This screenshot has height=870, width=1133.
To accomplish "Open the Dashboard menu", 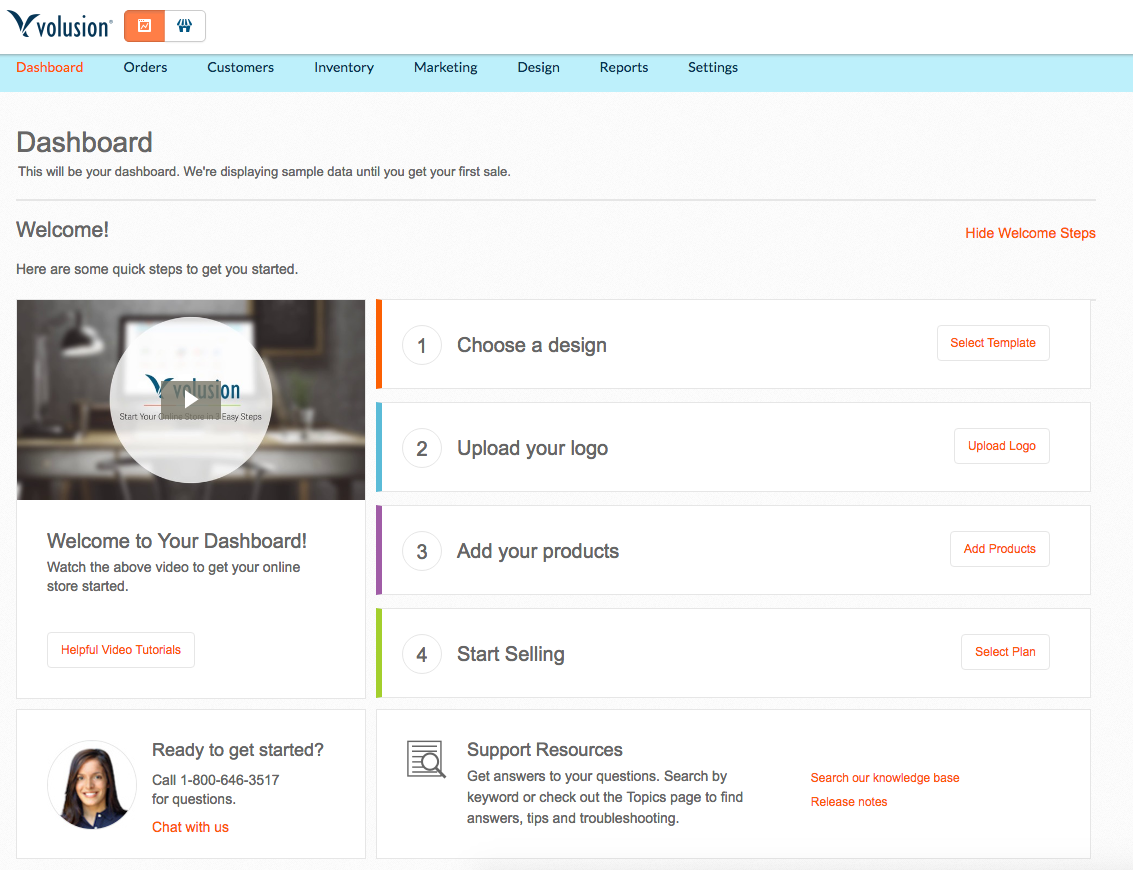I will pyautogui.click(x=50, y=67).
